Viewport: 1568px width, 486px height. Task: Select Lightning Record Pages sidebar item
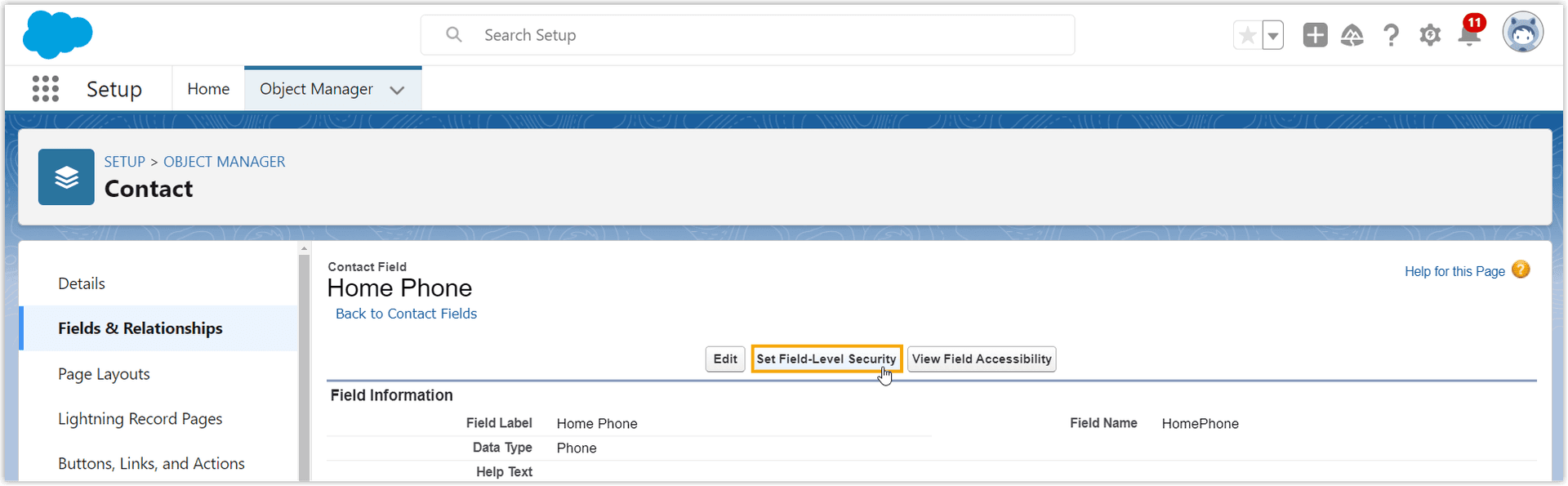click(140, 419)
